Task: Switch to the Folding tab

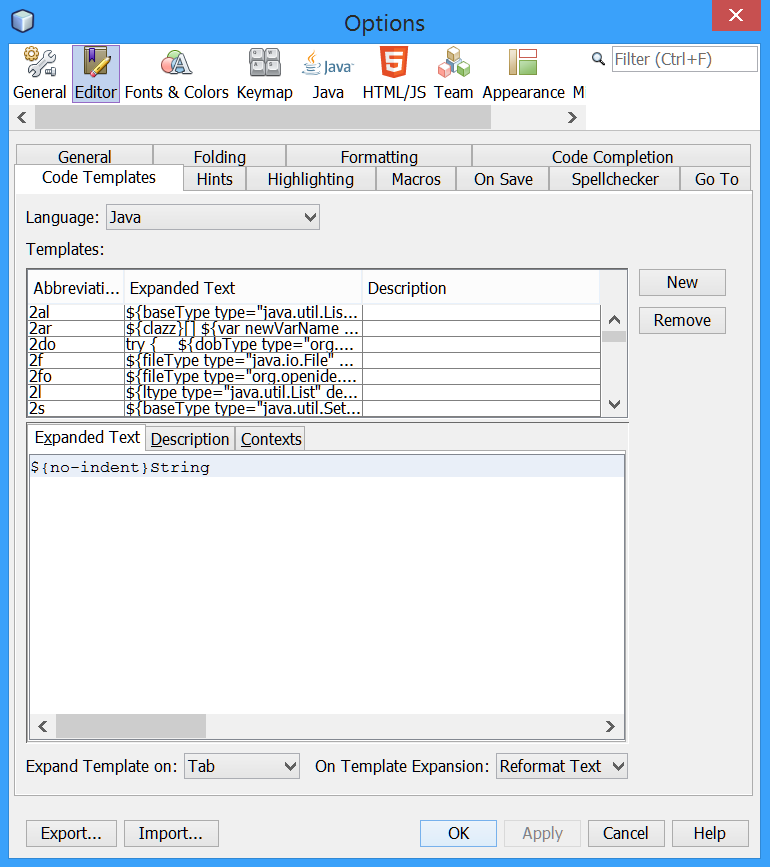Action: click(x=219, y=156)
